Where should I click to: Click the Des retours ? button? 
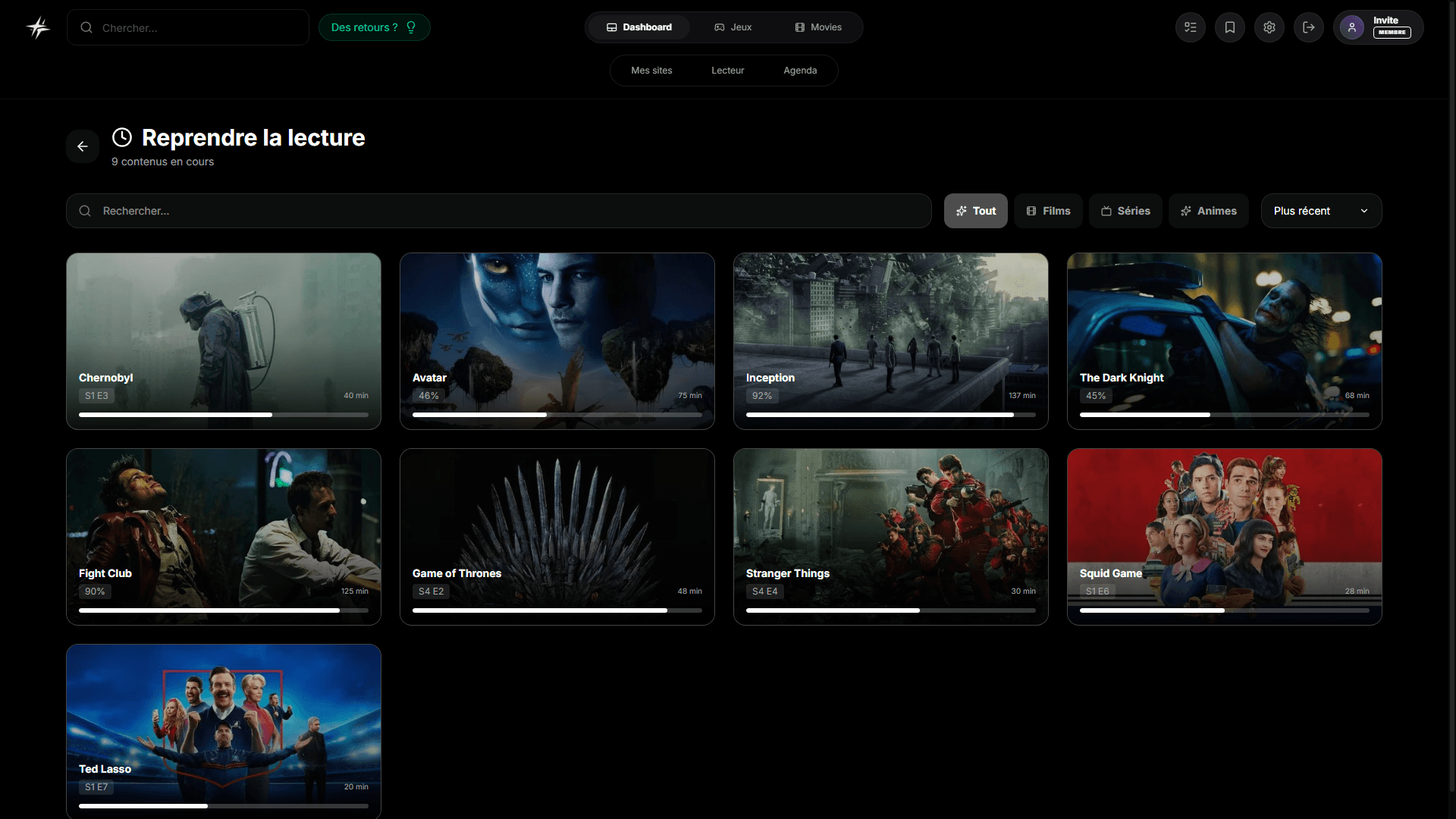(x=374, y=27)
